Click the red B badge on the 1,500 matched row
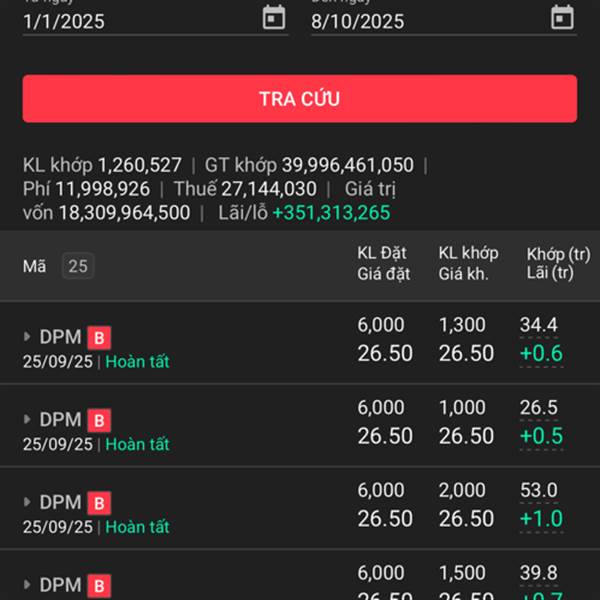 pos(98,585)
